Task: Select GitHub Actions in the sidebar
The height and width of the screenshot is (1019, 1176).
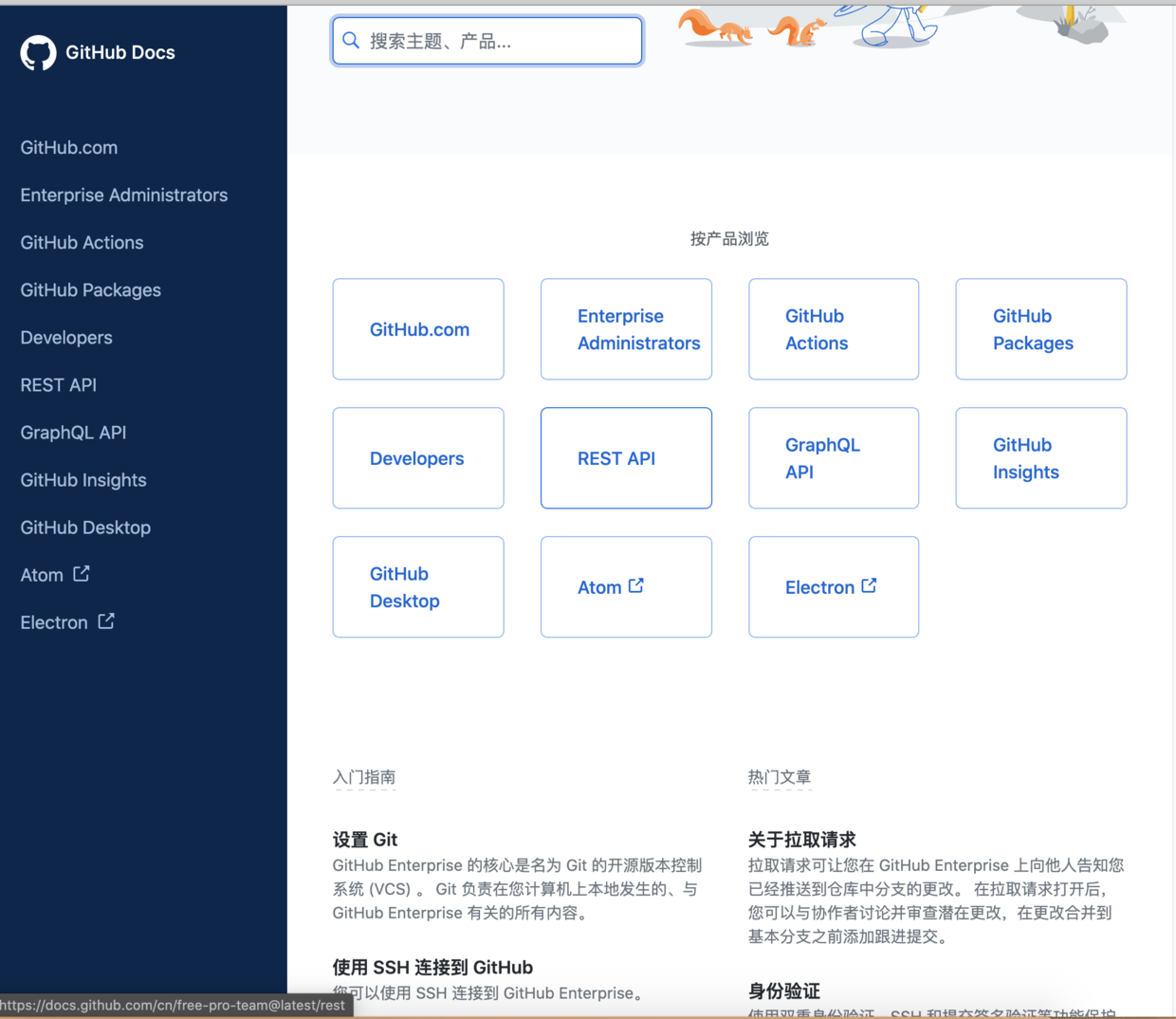Action: click(82, 242)
